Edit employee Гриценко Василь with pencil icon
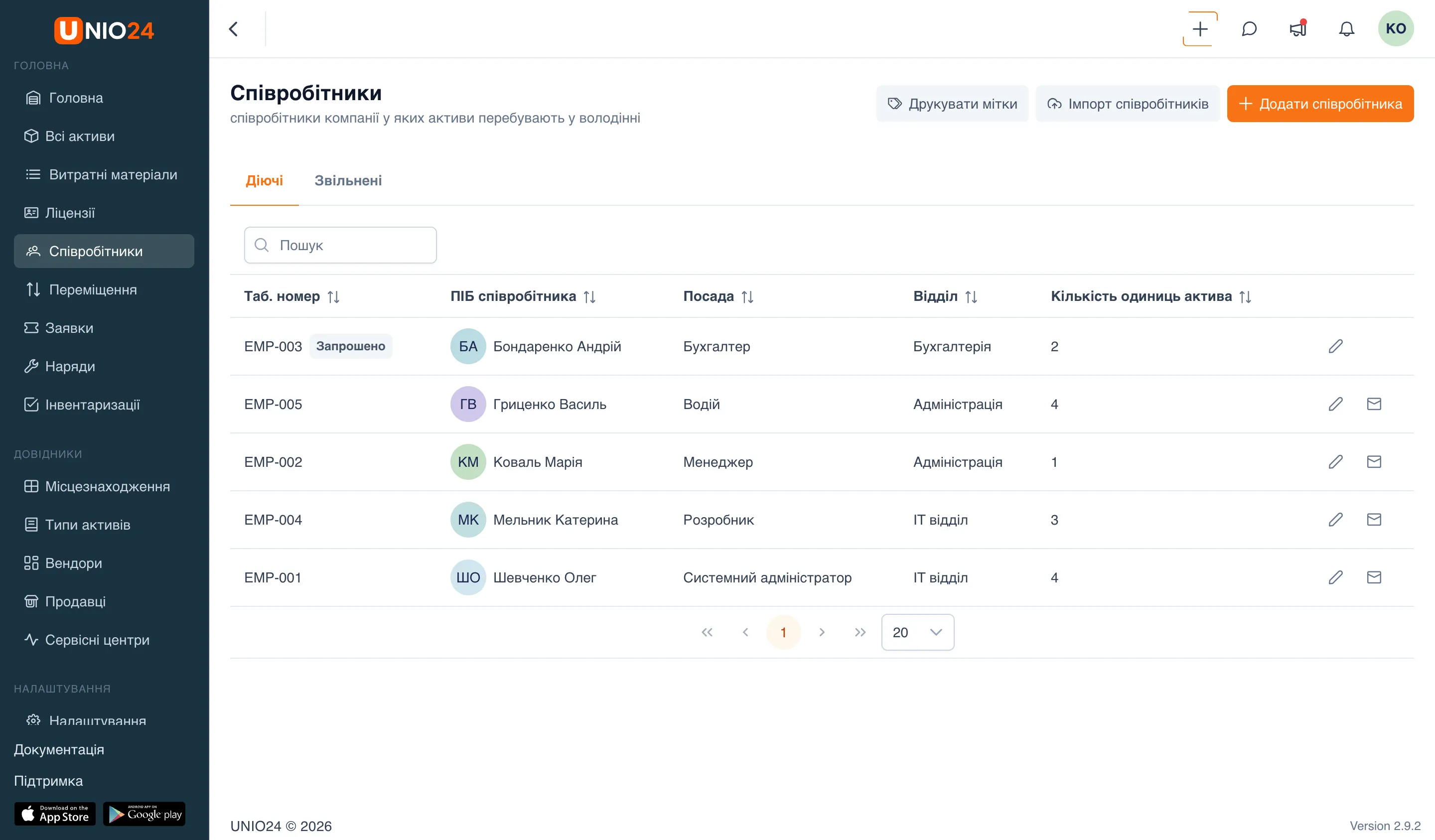 coord(1335,404)
